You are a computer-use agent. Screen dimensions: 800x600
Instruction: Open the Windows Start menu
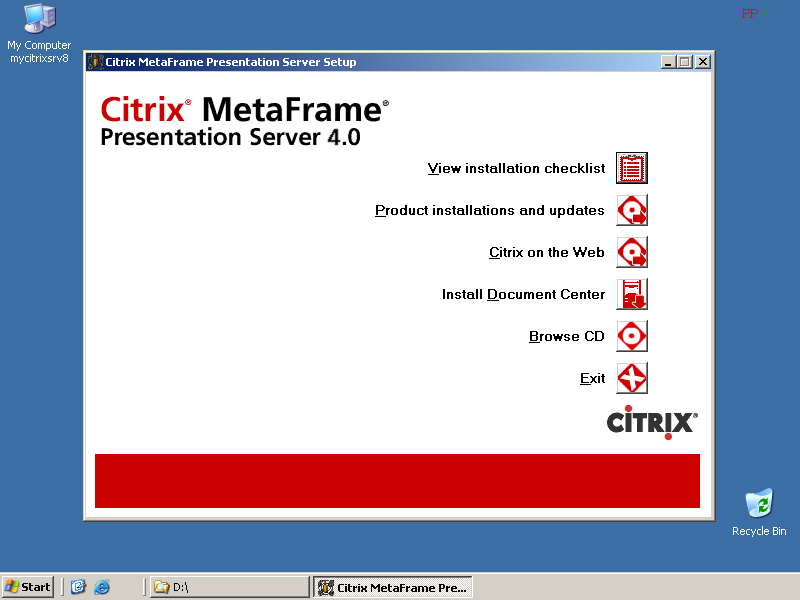pyautogui.click(x=28, y=587)
